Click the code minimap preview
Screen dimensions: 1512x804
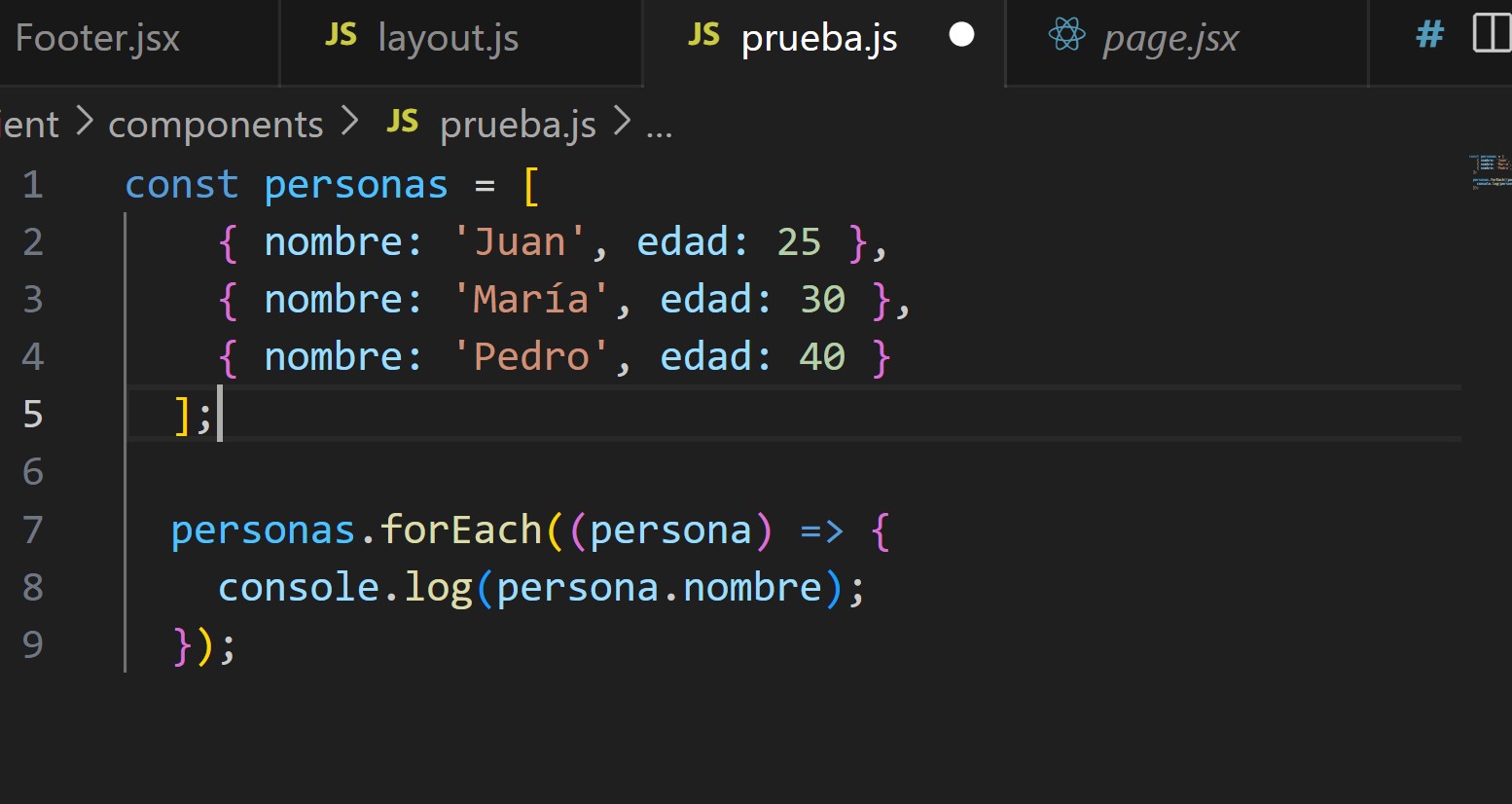1491,170
